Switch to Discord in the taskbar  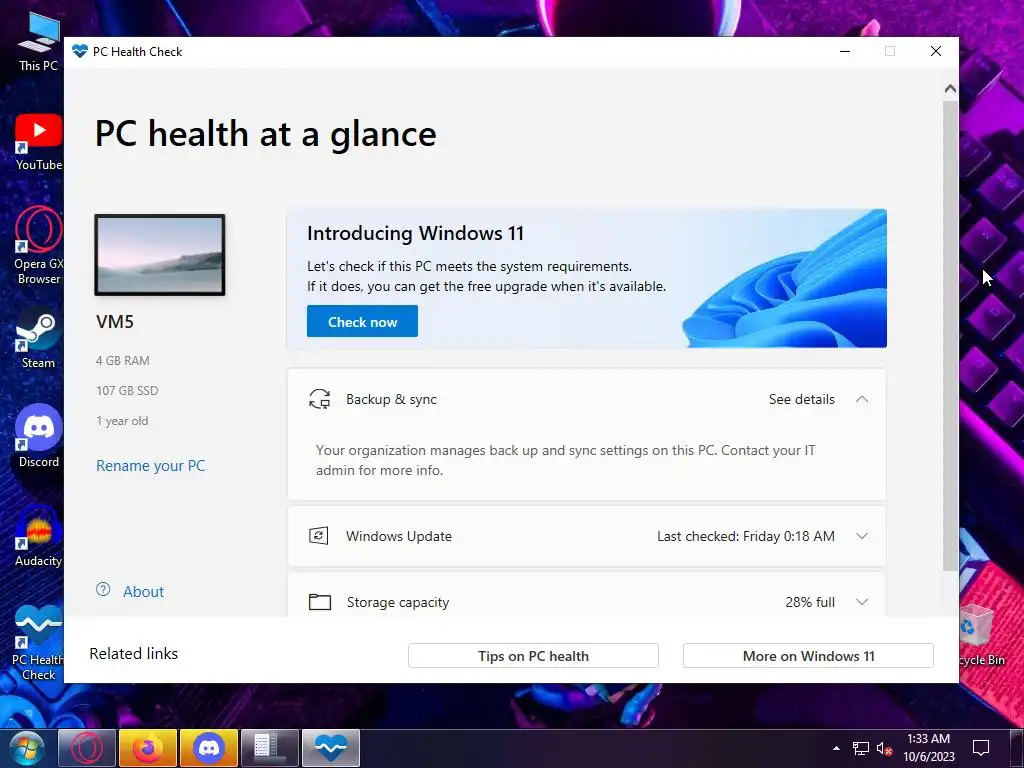point(209,748)
